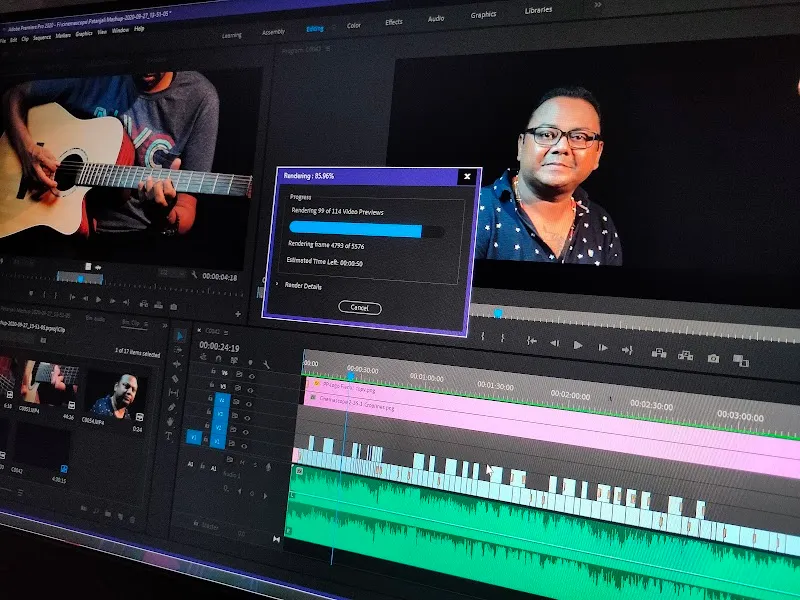Viewport: 800px width, 600px height.
Task: Select the Hand tool
Action: [171, 422]
